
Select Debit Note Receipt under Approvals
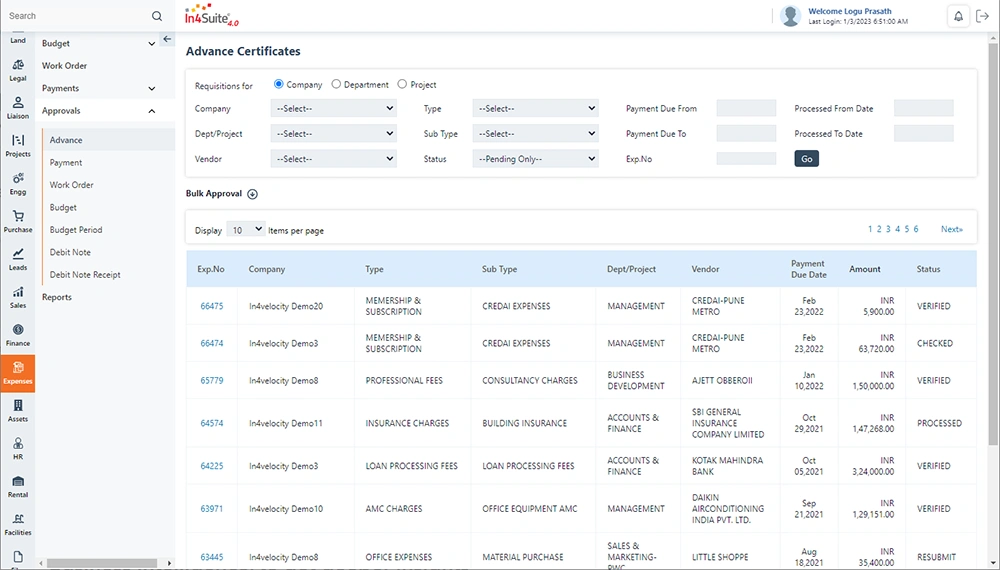point(85,275)
